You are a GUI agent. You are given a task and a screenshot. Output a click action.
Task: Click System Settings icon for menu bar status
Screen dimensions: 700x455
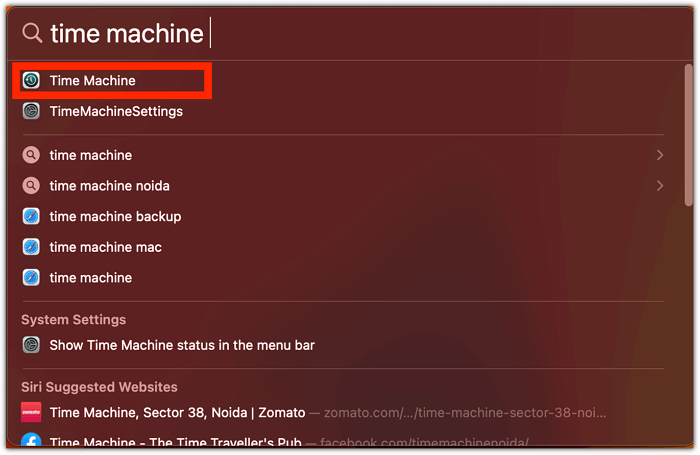click(32, 345)
